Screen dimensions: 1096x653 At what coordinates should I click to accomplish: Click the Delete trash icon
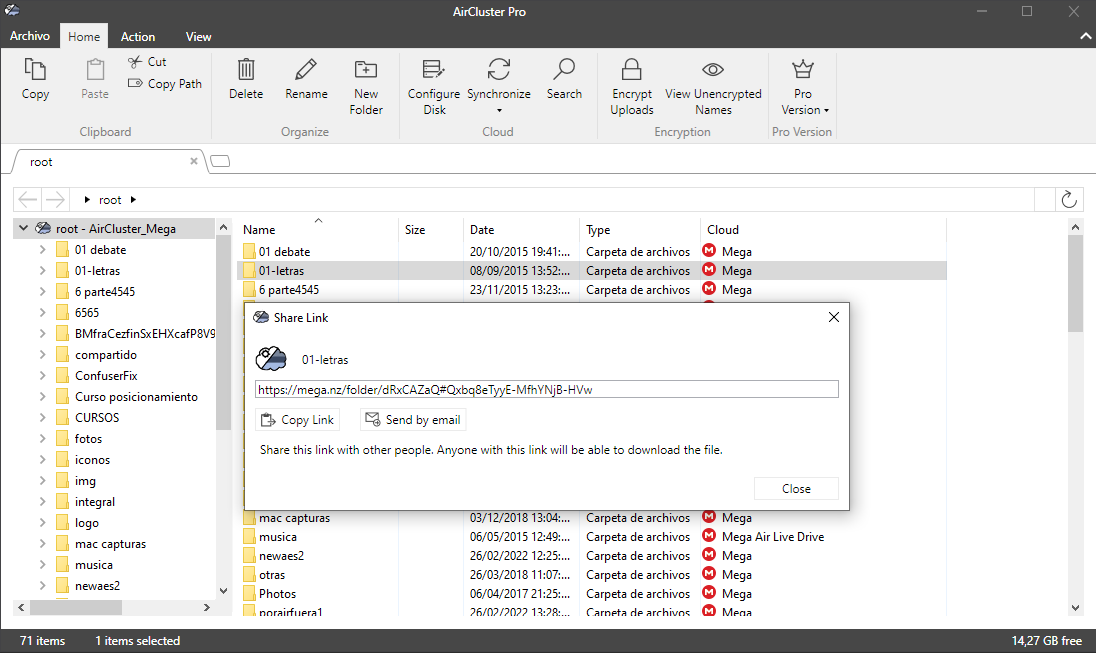[246, 70]
